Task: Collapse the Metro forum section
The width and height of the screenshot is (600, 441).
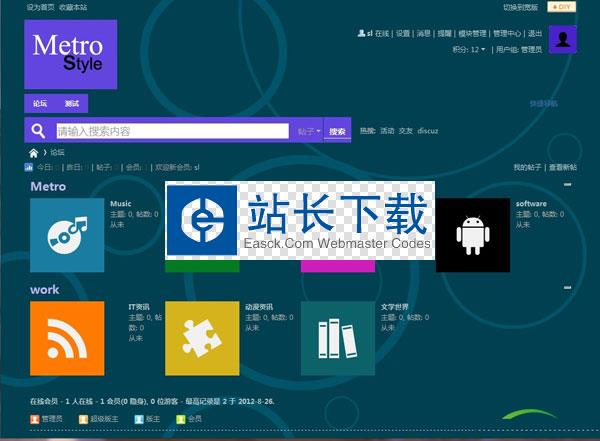Action: pyautogui.click(x=568, y=185)
